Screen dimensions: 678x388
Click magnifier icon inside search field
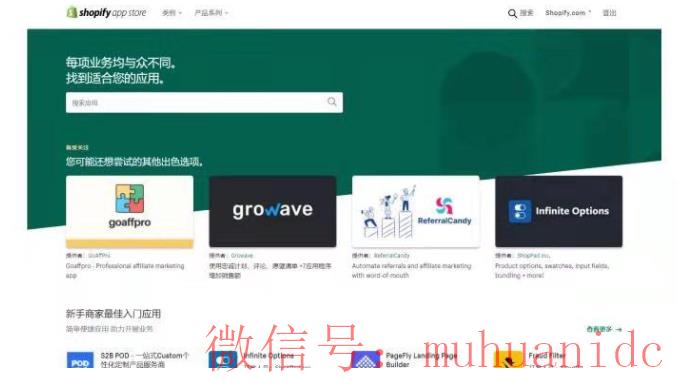(332, 102)
